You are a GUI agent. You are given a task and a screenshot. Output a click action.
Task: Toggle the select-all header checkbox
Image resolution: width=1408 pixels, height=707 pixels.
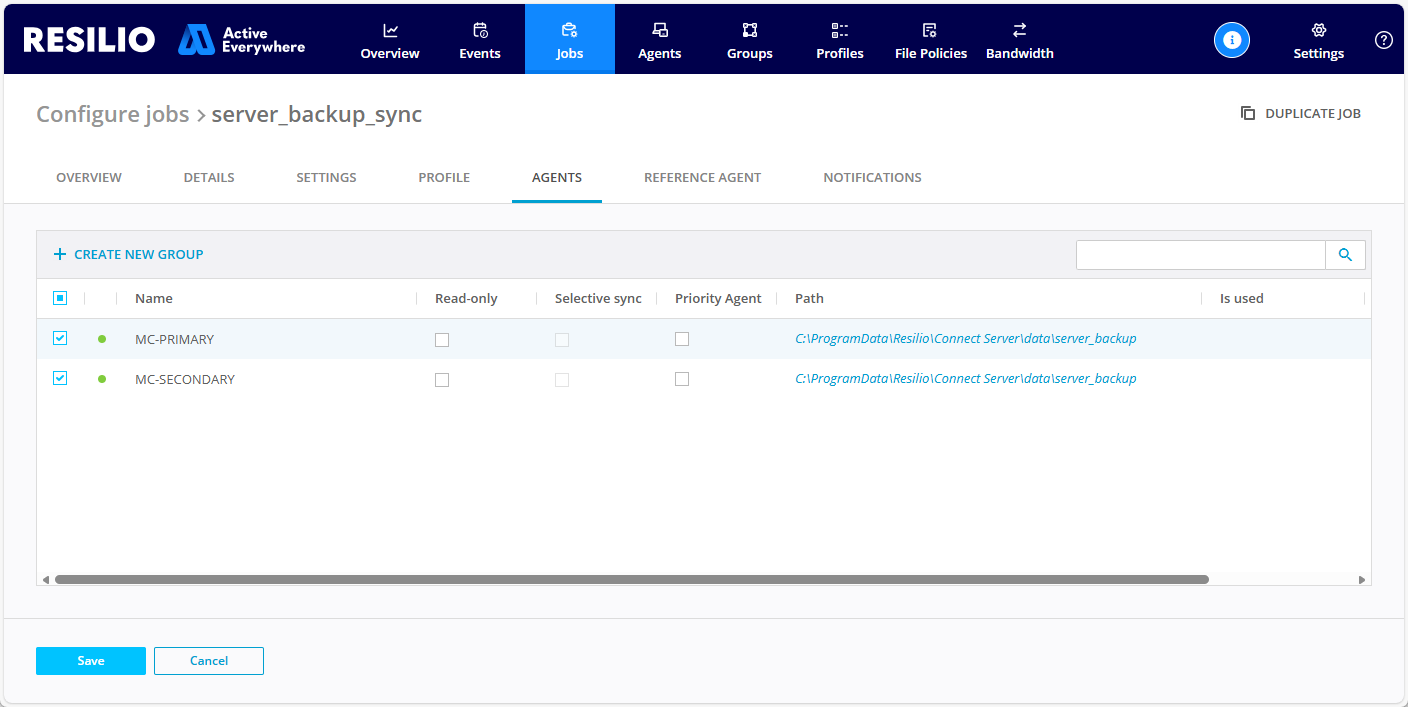[60, 298]
